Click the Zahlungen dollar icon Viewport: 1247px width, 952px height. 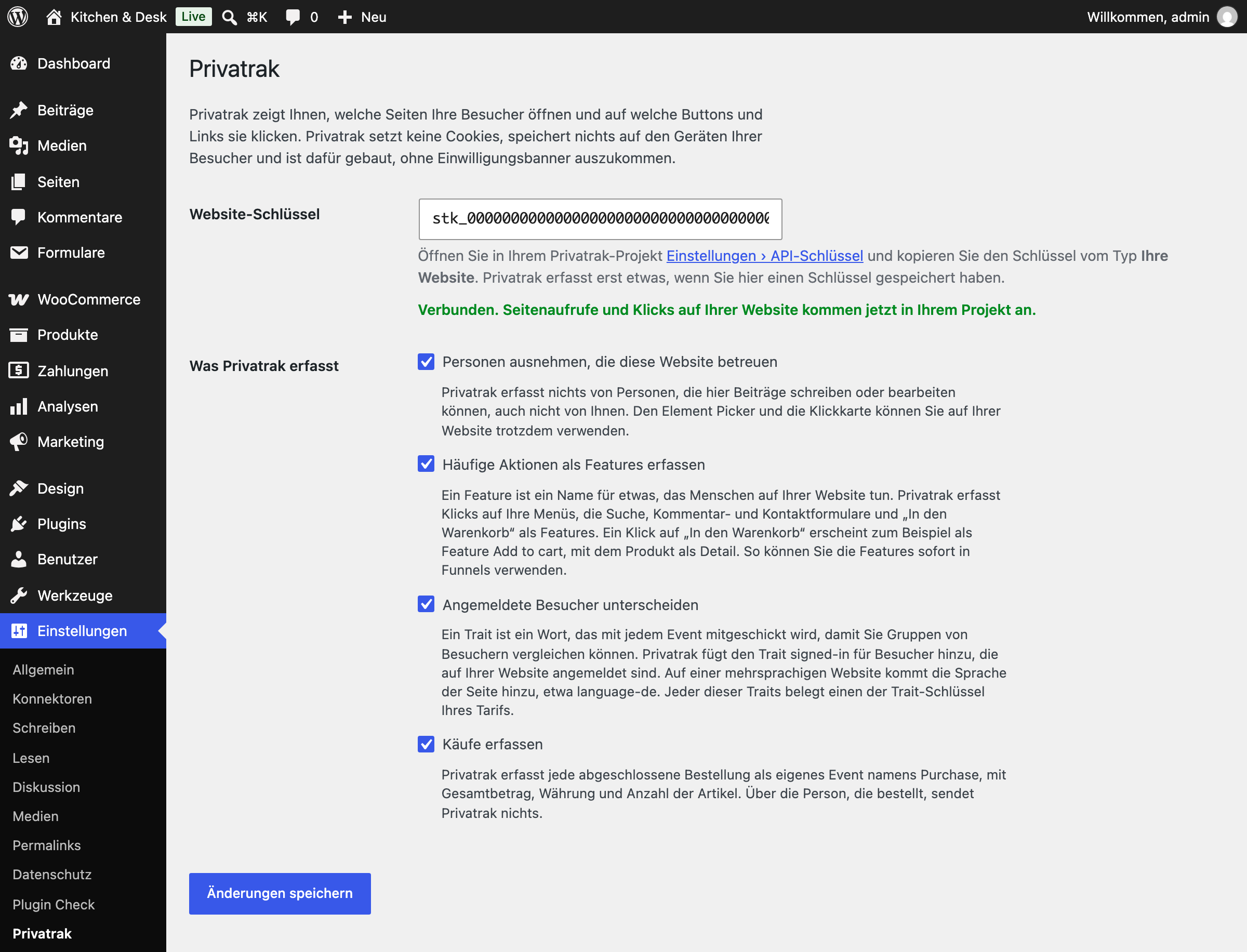[x=19, y=371]
